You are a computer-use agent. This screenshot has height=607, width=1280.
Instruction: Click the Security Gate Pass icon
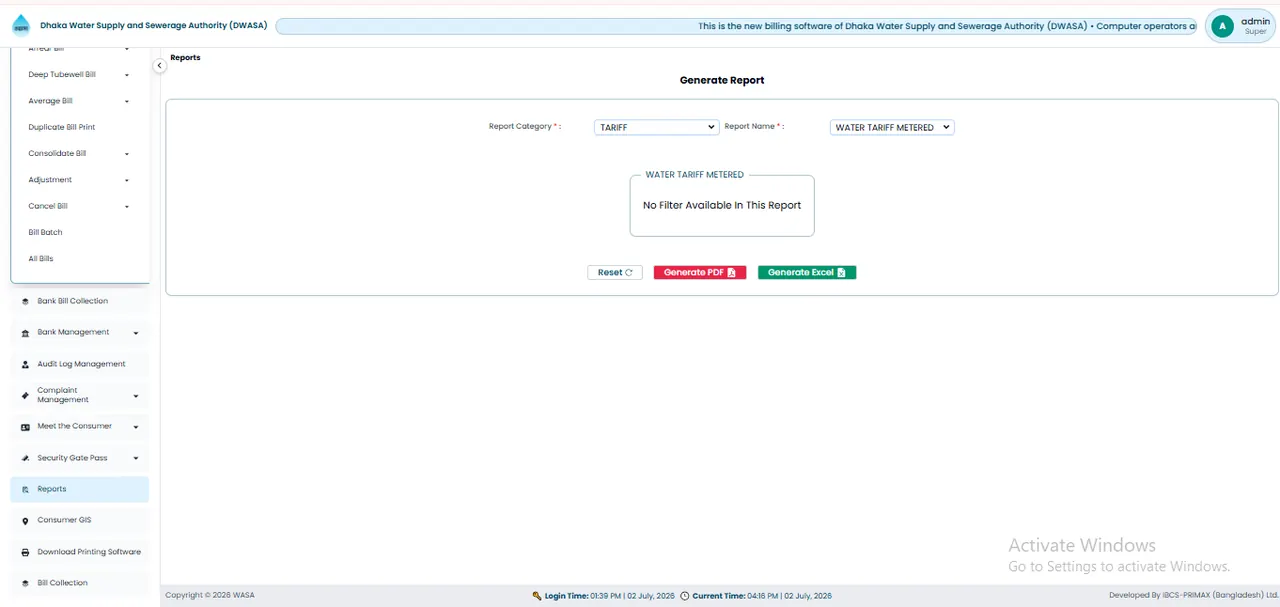tap(25, 458)
